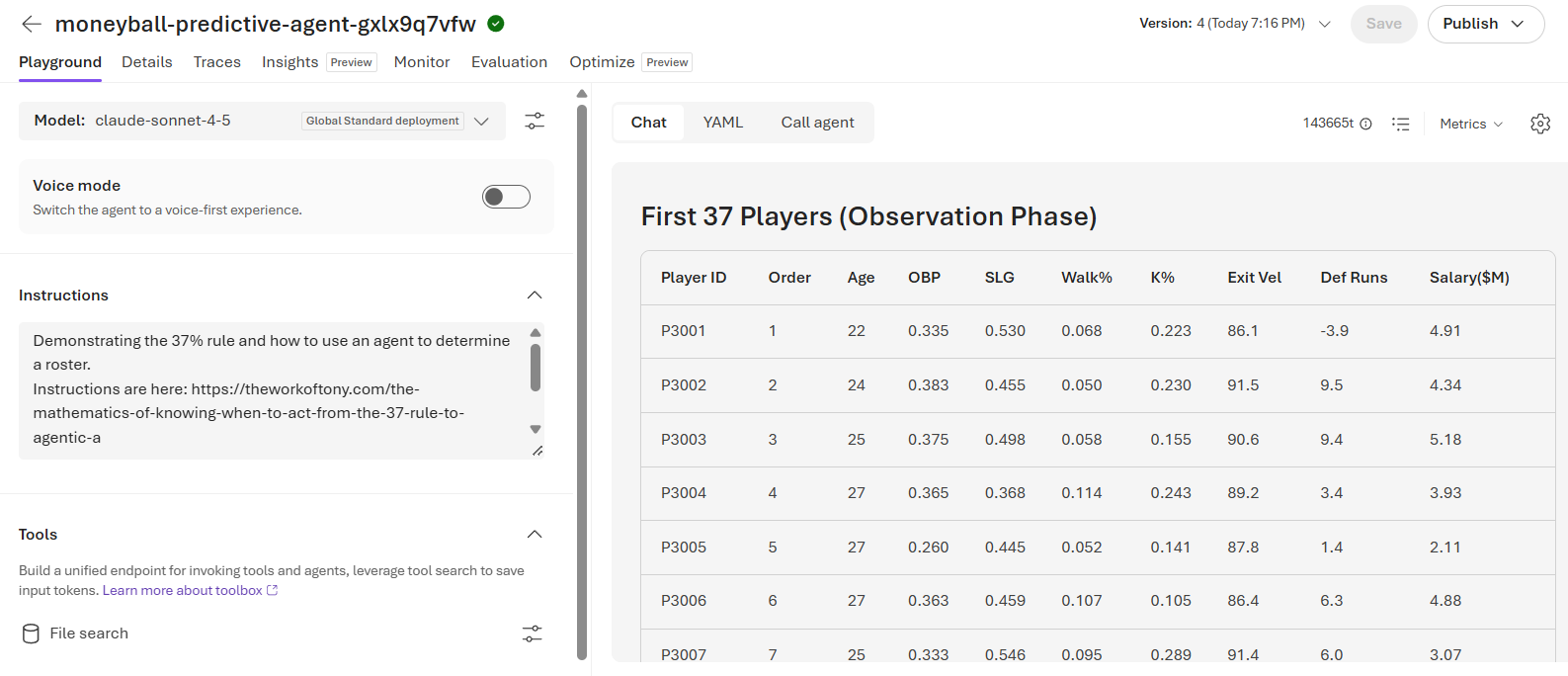Click the green verified status badge
Viewport: 1568px width, 676px height.
pyautogui.click(x=496, y=24)
